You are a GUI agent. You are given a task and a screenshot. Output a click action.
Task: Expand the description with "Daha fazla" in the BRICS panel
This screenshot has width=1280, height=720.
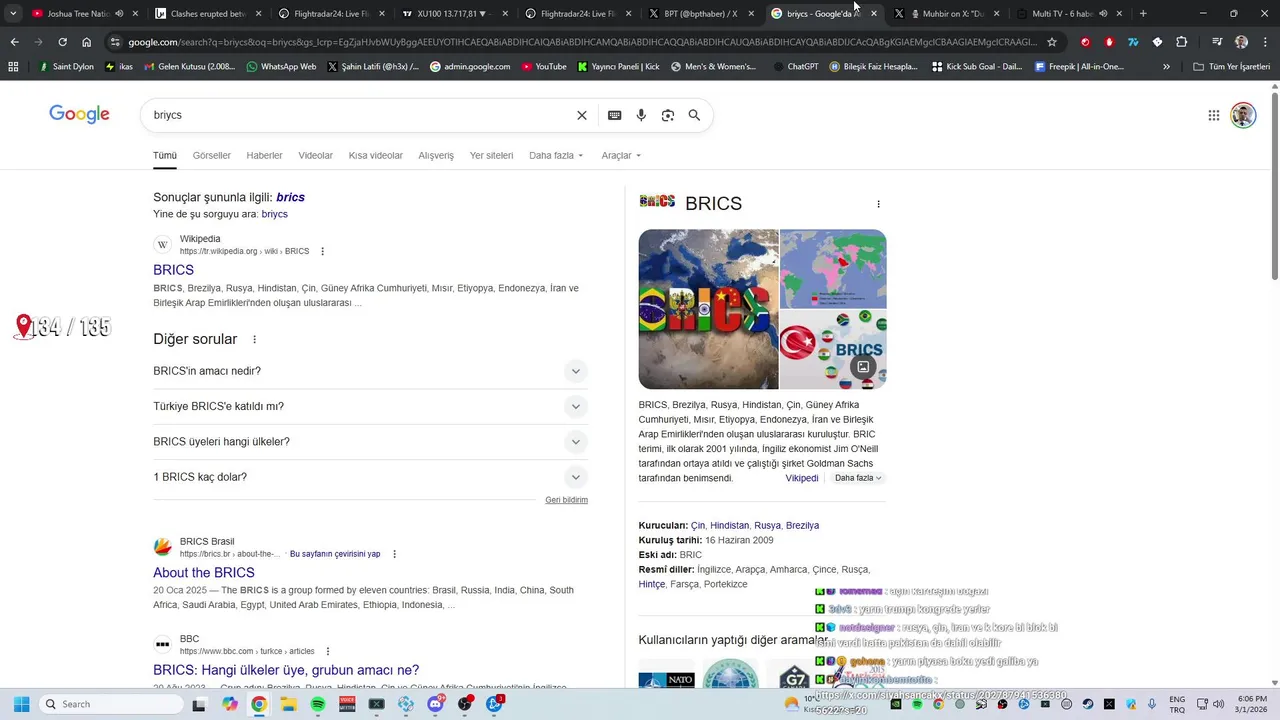tap(858, 478)
